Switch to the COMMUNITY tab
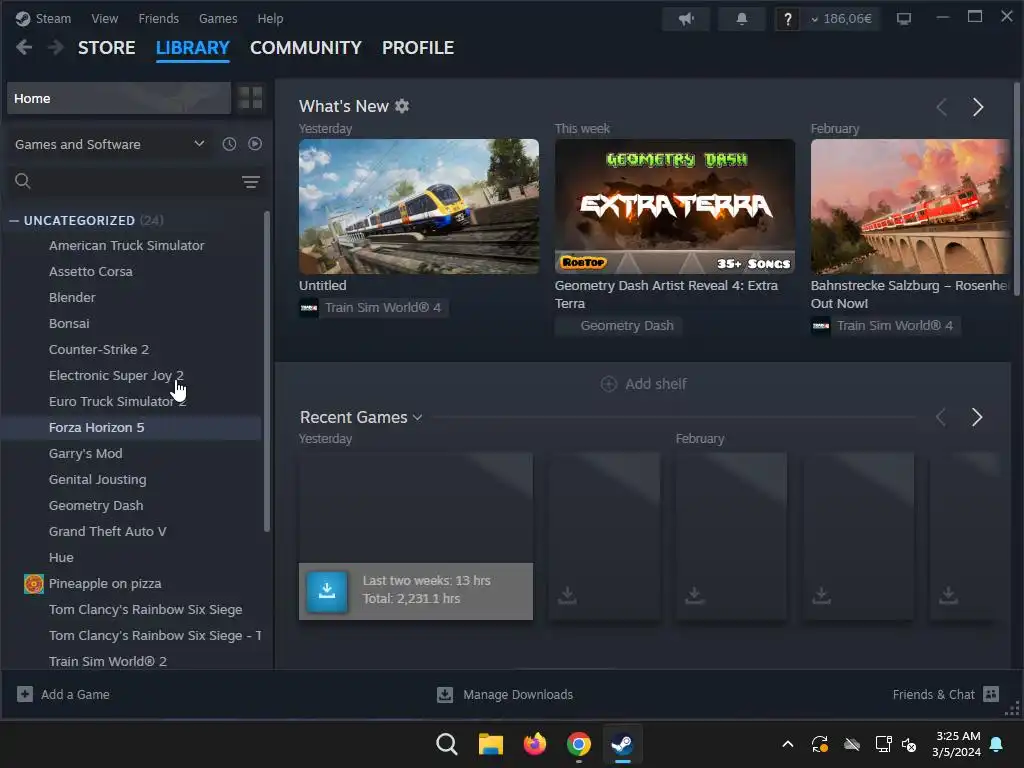Viewport: 1024px width, 768px height. tap(306, 48)
